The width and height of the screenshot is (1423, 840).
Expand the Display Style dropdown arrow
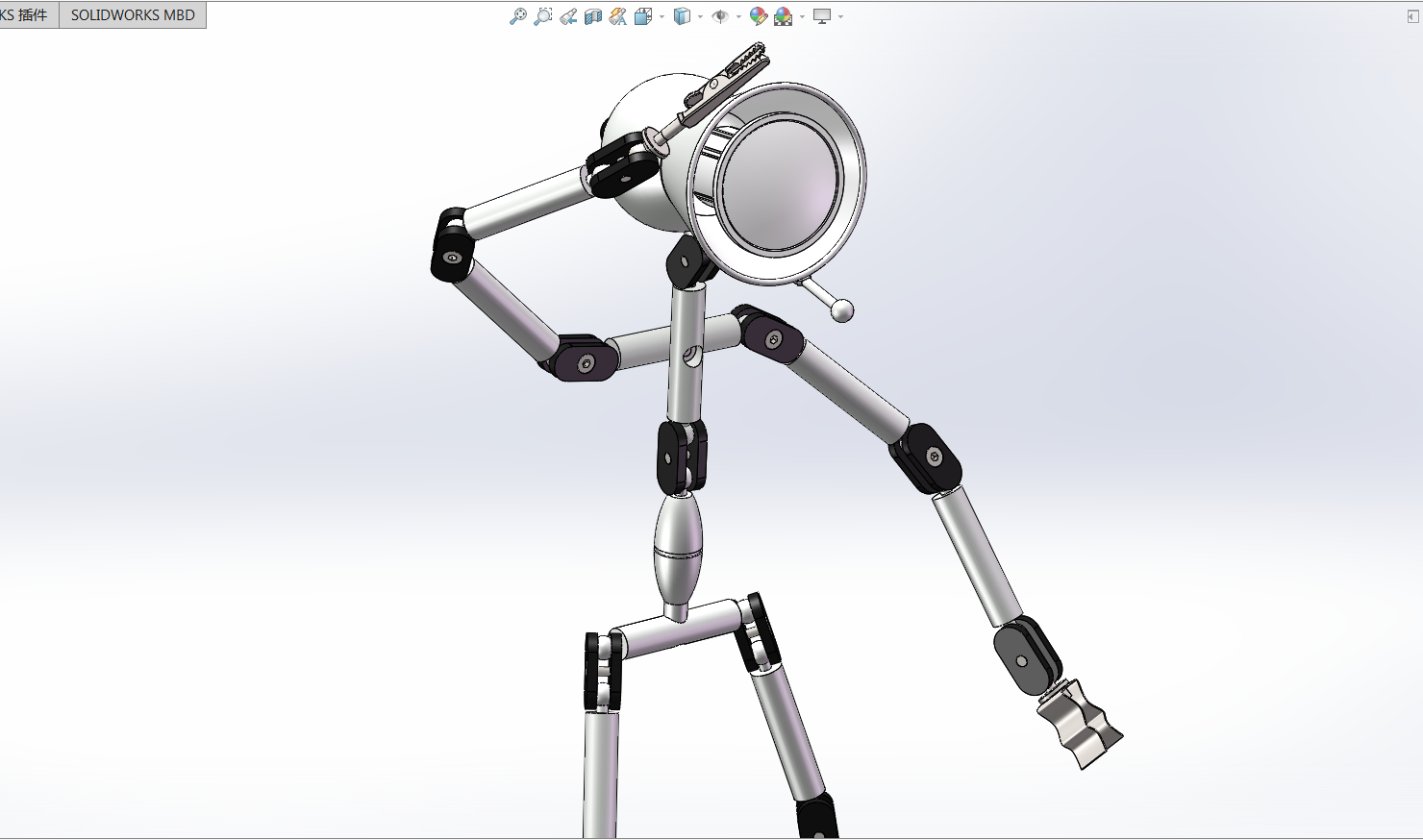point(700,16)
